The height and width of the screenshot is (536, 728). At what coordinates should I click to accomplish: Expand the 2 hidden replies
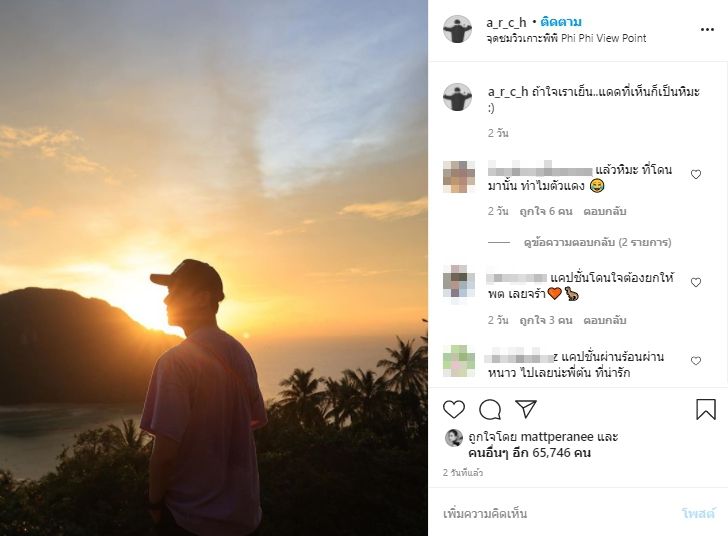(x=597, y=242)
